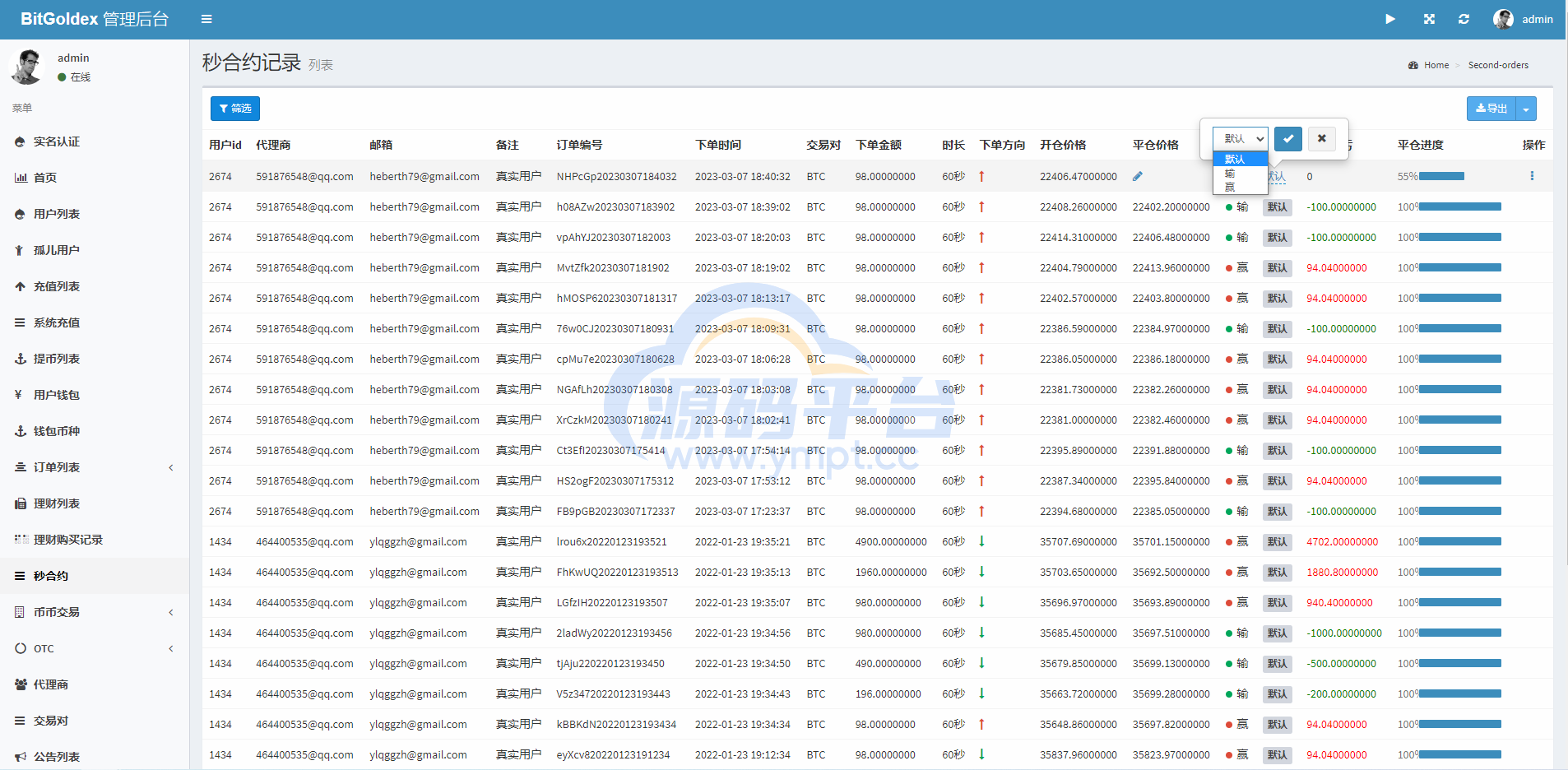Click the users icon beside 代理商

(x=21, y=684)
